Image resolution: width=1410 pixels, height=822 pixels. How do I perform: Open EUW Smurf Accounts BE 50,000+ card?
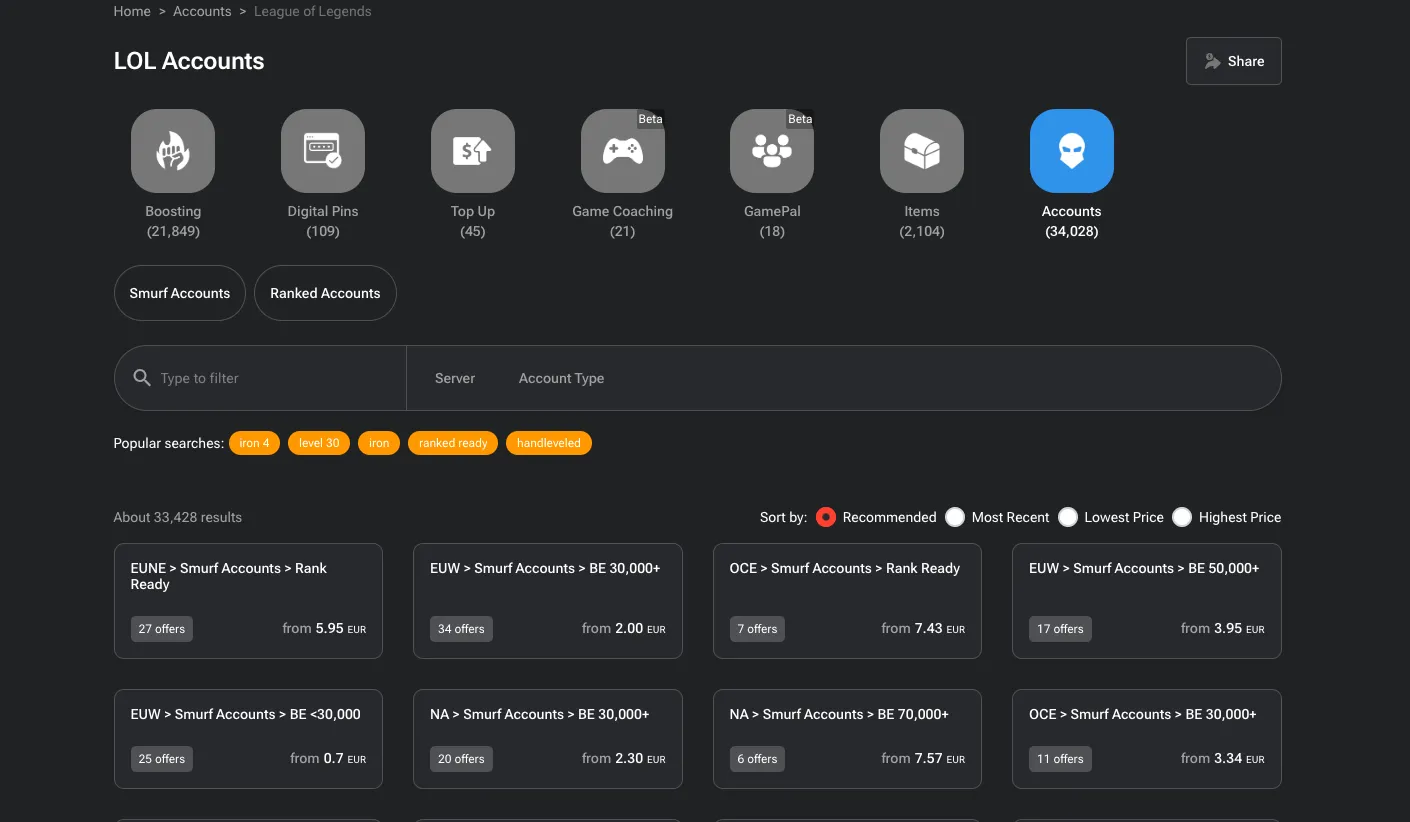tap(1146, 600)
